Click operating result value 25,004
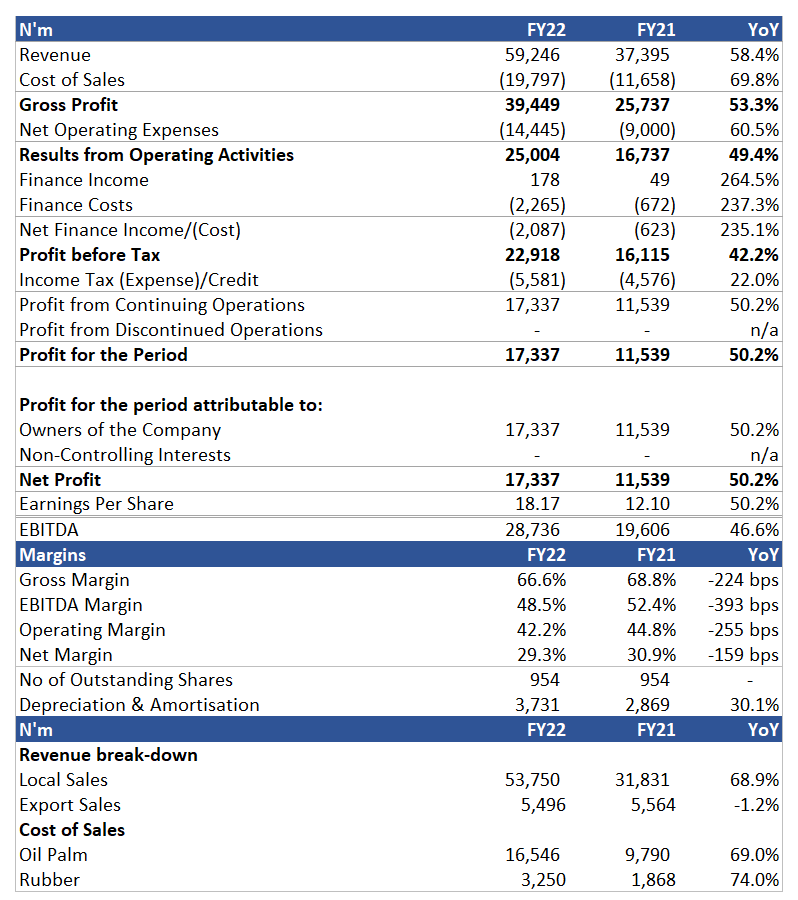The image size is (798, 900). (532, 155)
